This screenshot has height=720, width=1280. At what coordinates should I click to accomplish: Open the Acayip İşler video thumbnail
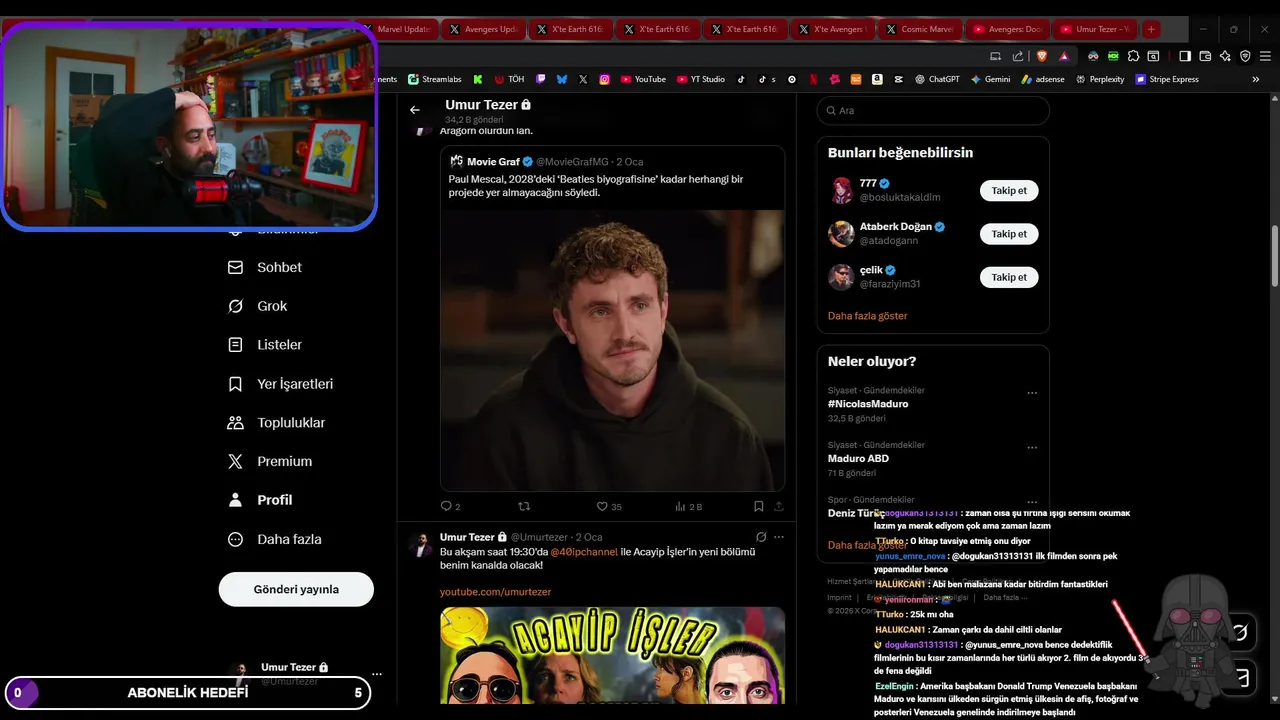pyautogui.click(x=612, y=655)
